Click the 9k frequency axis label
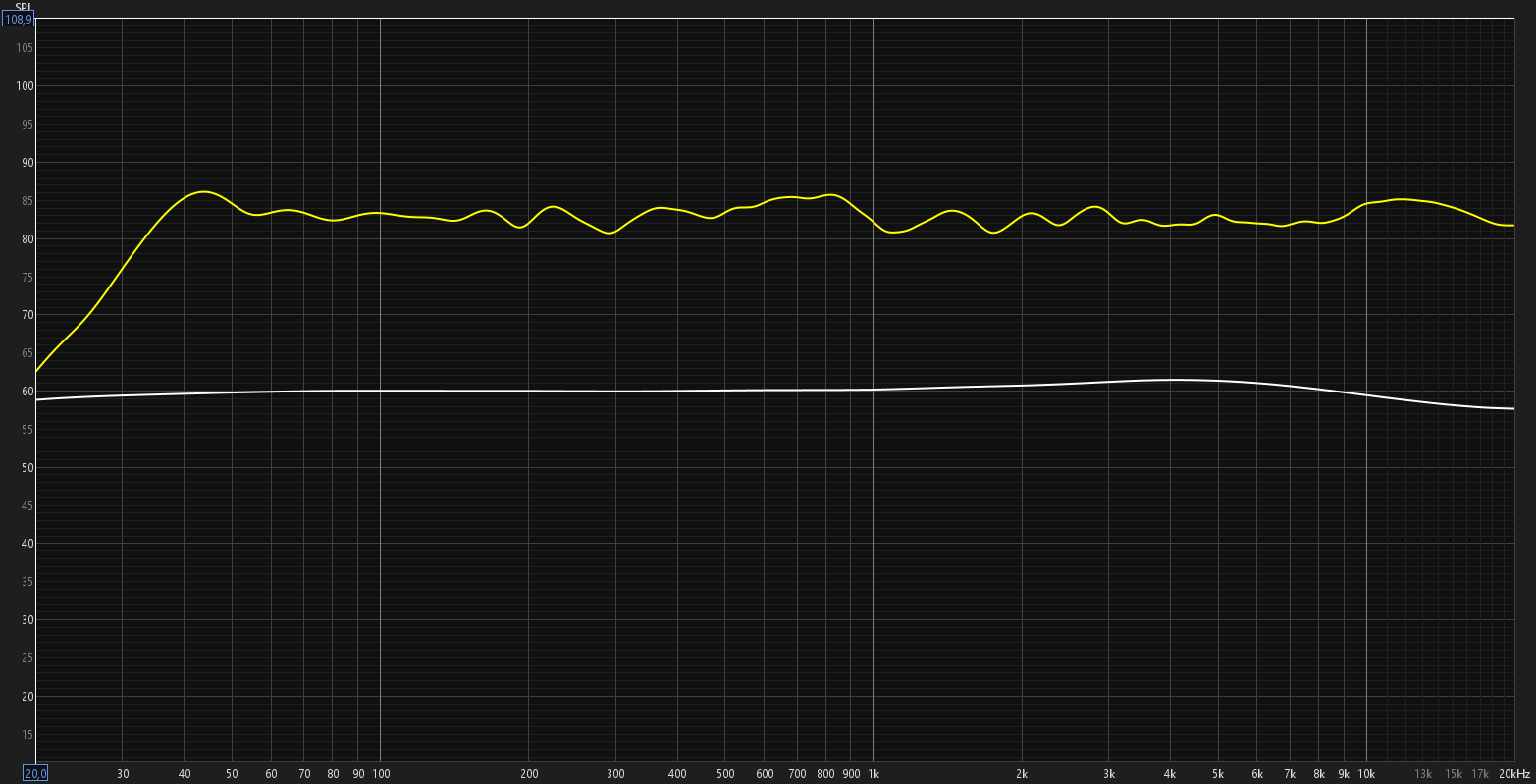This screenshot has width=1536, height=784. pyautogui.click(x=1344, y=774)
